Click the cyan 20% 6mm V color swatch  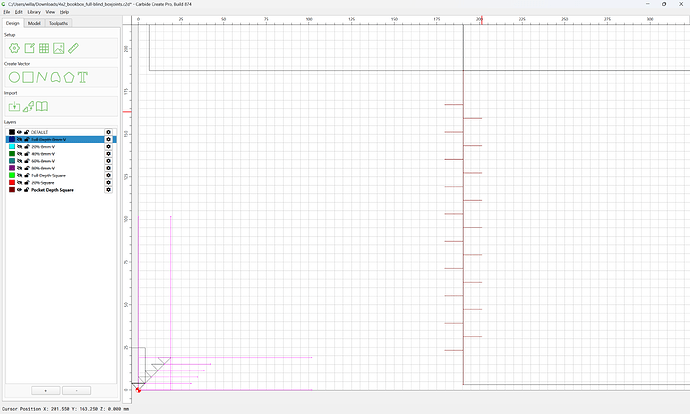(12, 147)
